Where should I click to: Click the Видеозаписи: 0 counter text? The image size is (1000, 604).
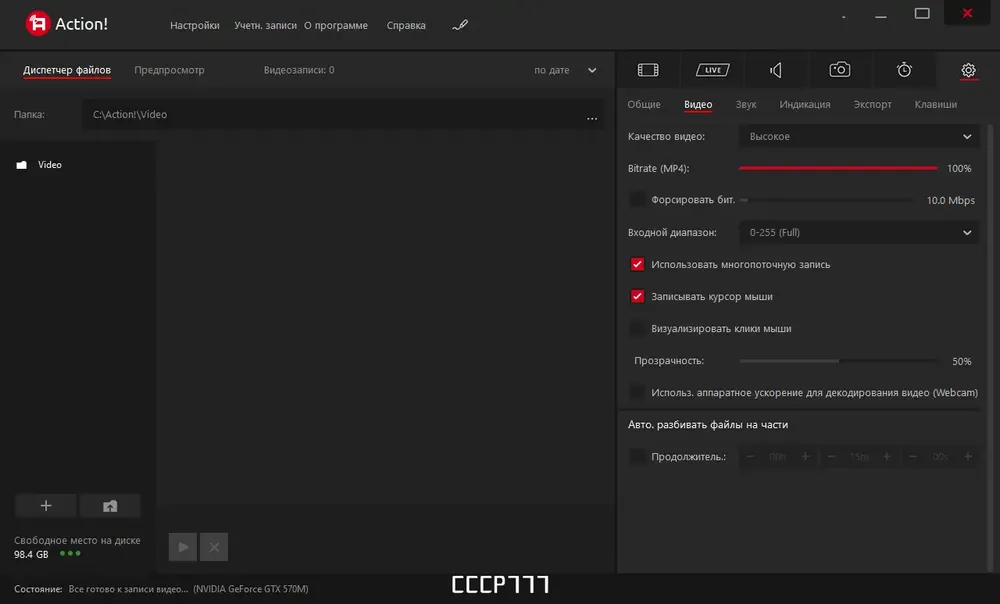(x=299, y=70)
